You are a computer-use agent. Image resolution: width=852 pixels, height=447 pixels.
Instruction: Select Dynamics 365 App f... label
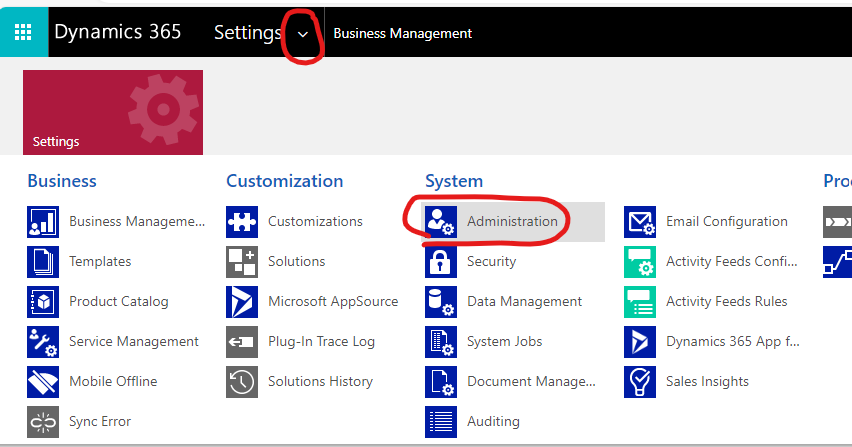[x=732, y=342]
